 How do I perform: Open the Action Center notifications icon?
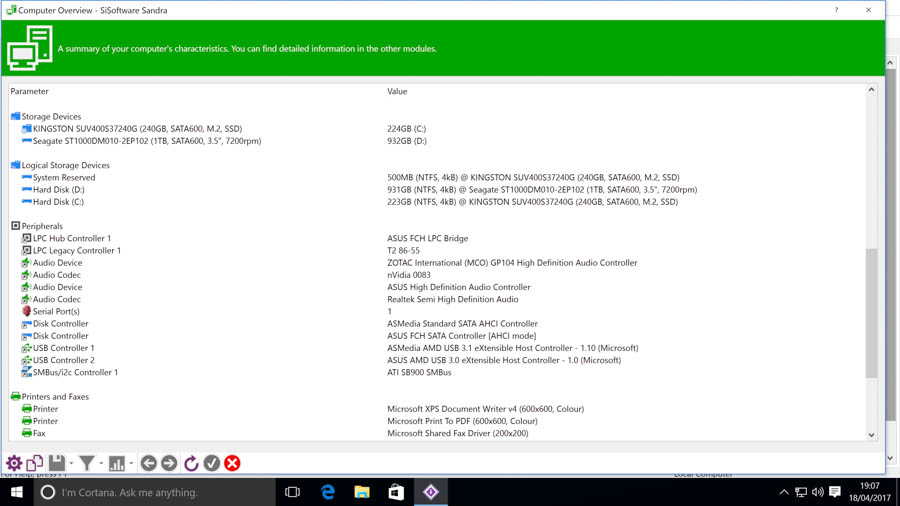coord(835,492)
